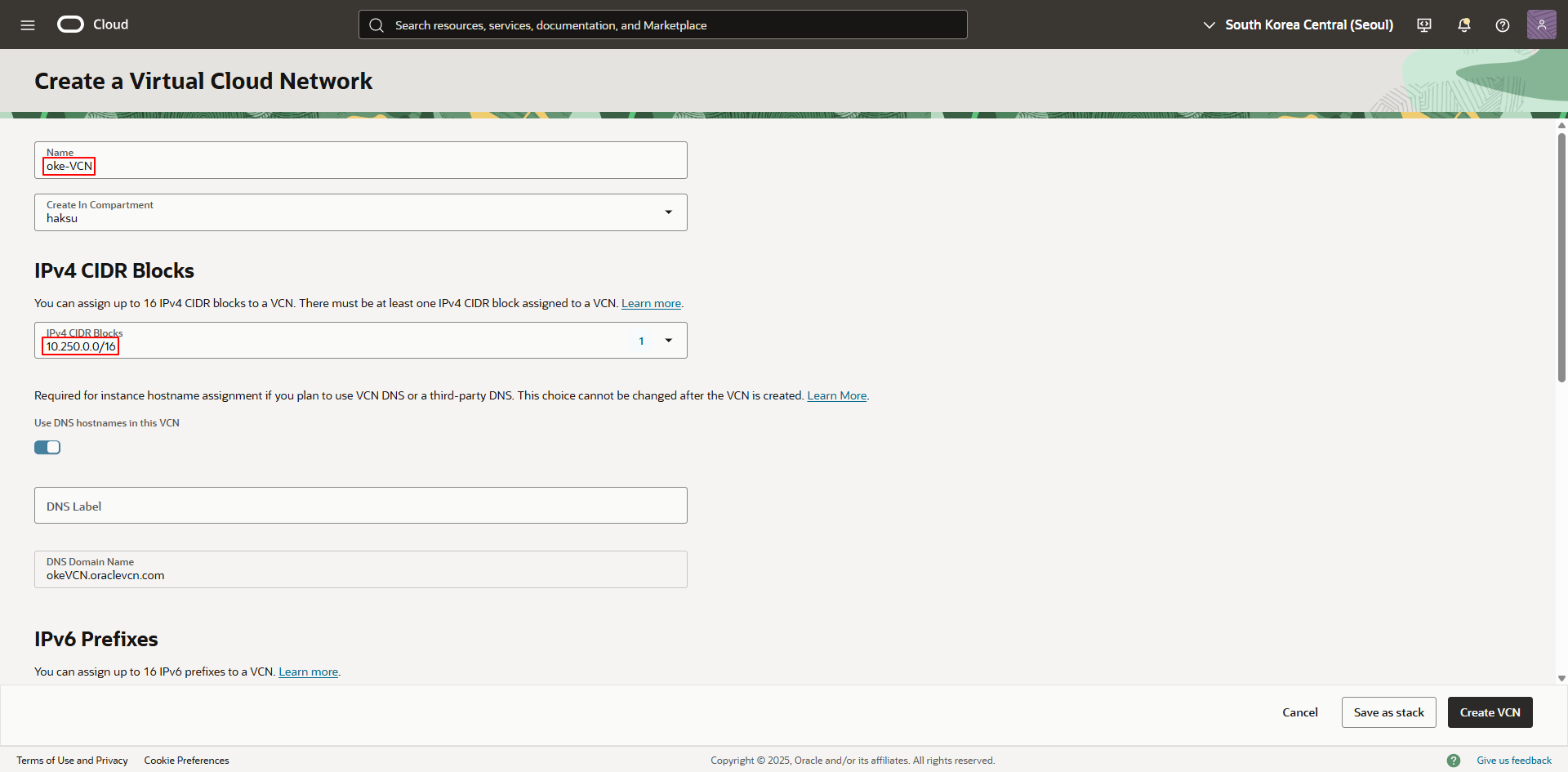Open the hamburger navigation menu
Screen dimensions: 1568x772
(x=28, y=25)
